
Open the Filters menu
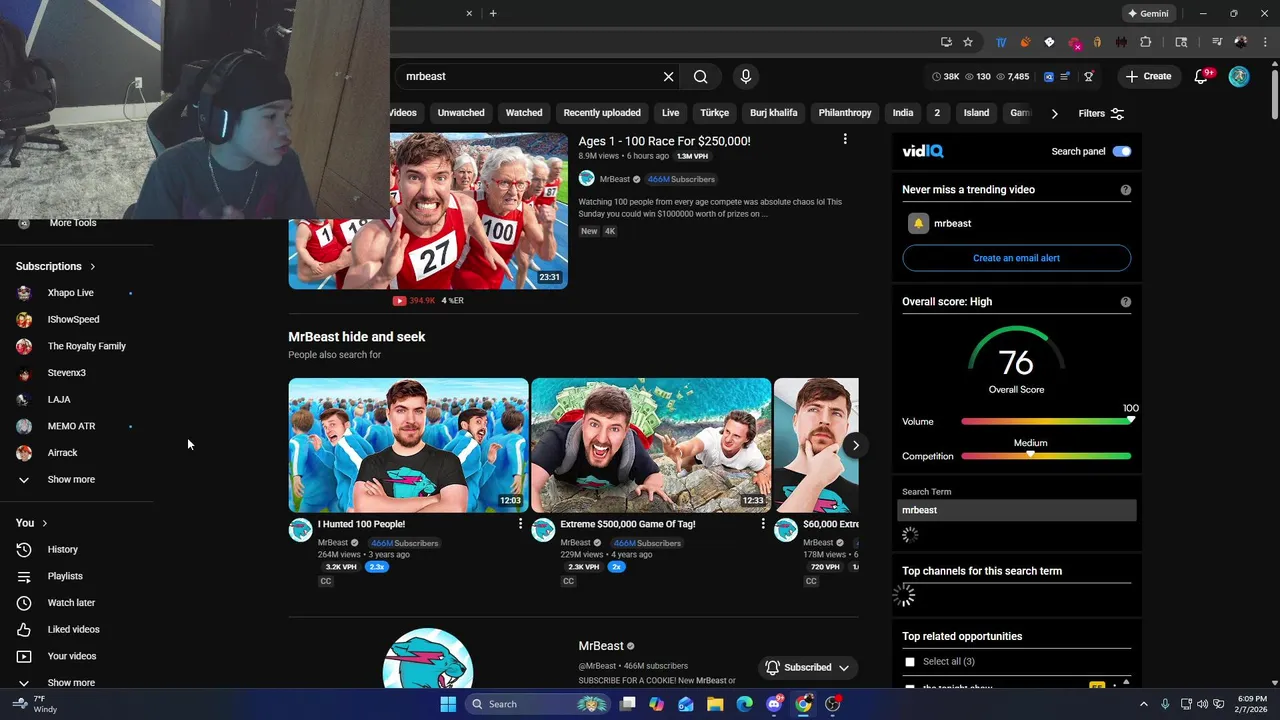tap(1101, 113)
